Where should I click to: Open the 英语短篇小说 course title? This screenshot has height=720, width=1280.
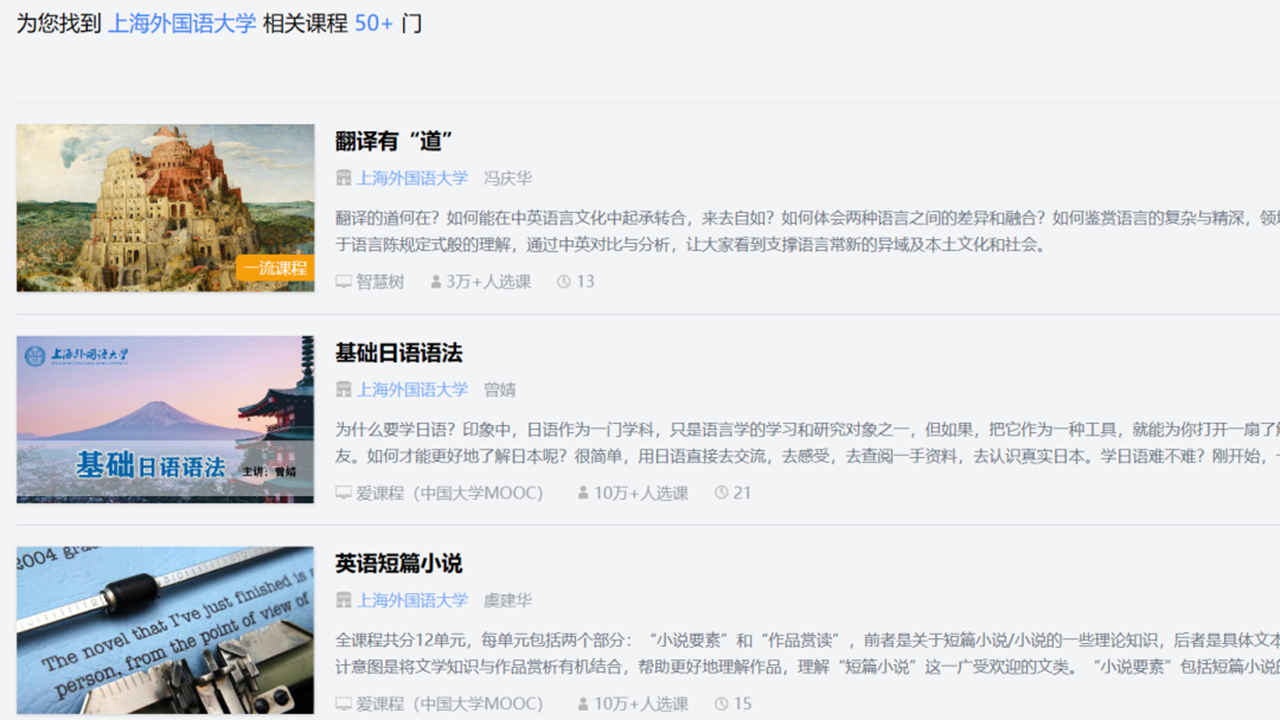399,564
